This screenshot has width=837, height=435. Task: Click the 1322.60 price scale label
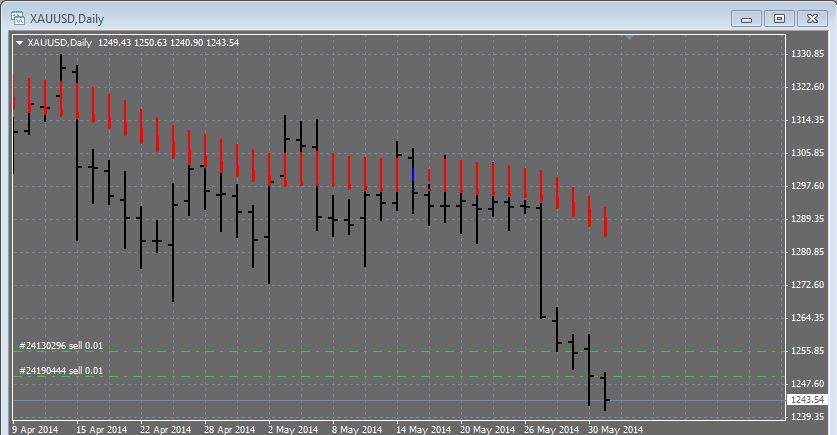pos(807,87)
